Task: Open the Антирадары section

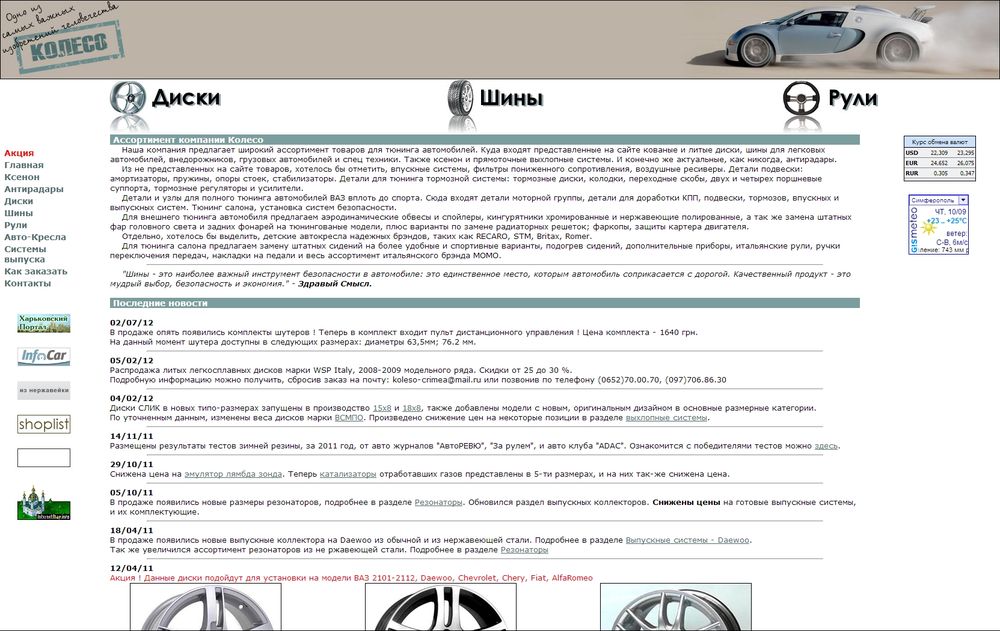Action: [x=34, y=189]
